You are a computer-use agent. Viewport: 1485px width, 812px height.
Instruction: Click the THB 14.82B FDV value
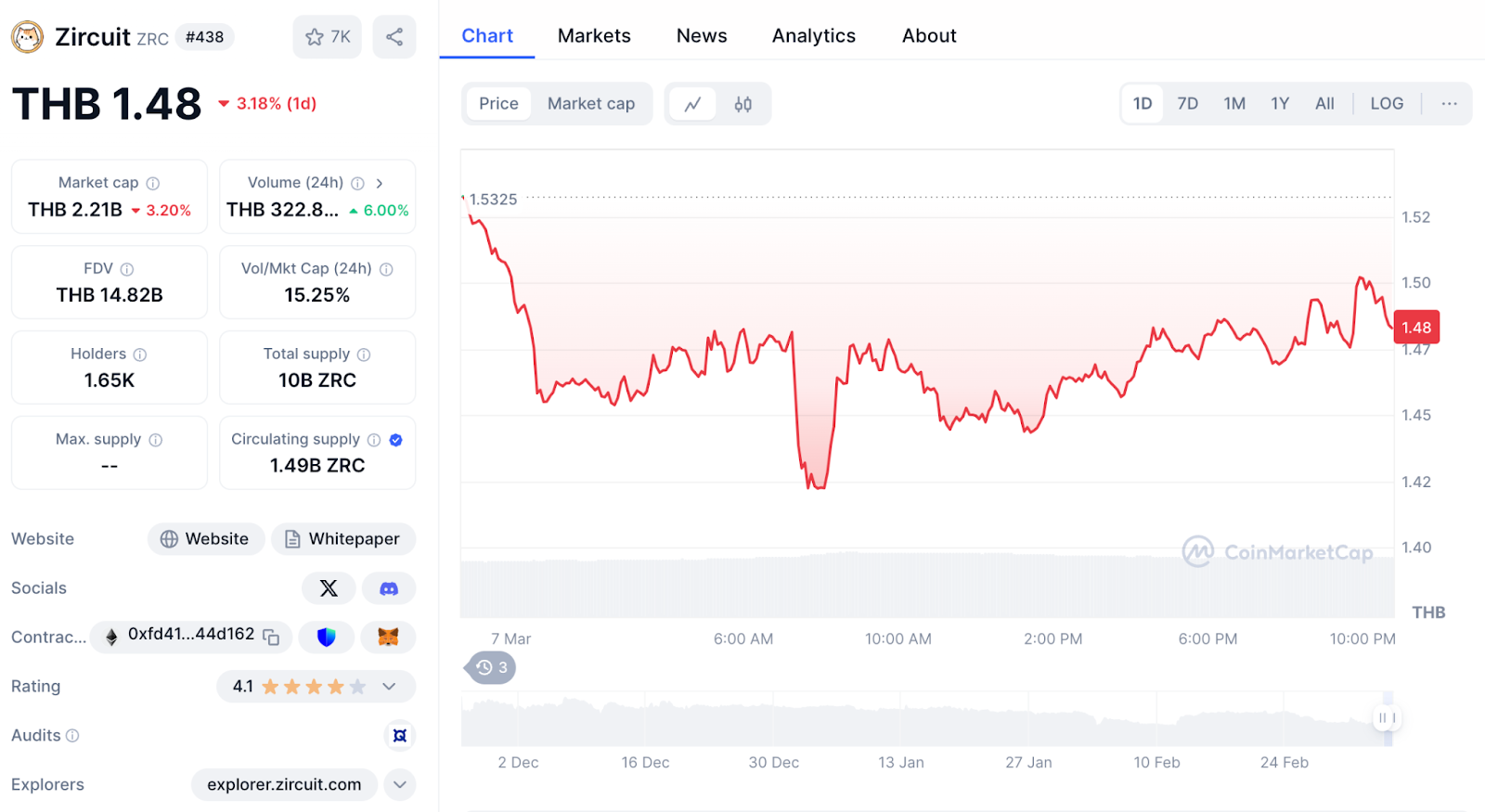(110, 295)
